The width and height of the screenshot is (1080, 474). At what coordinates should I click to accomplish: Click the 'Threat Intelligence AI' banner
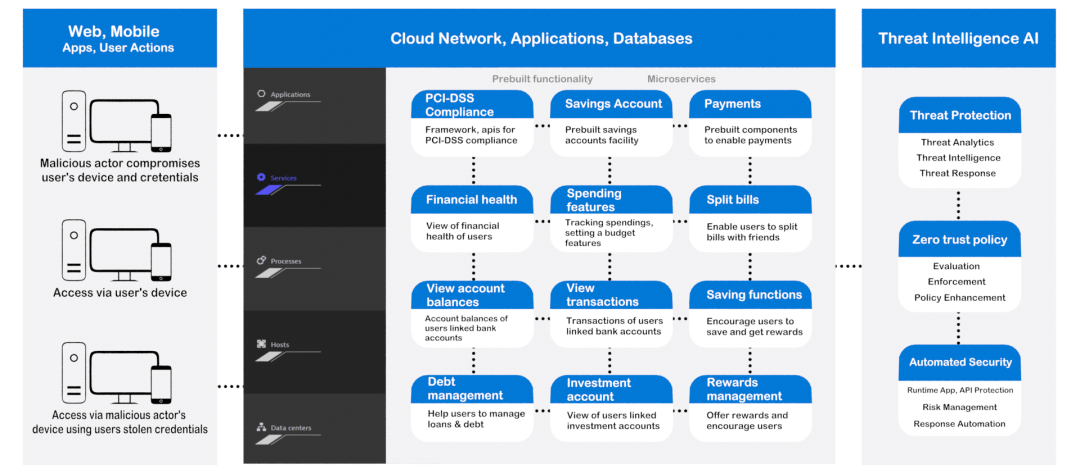(958, 38)
